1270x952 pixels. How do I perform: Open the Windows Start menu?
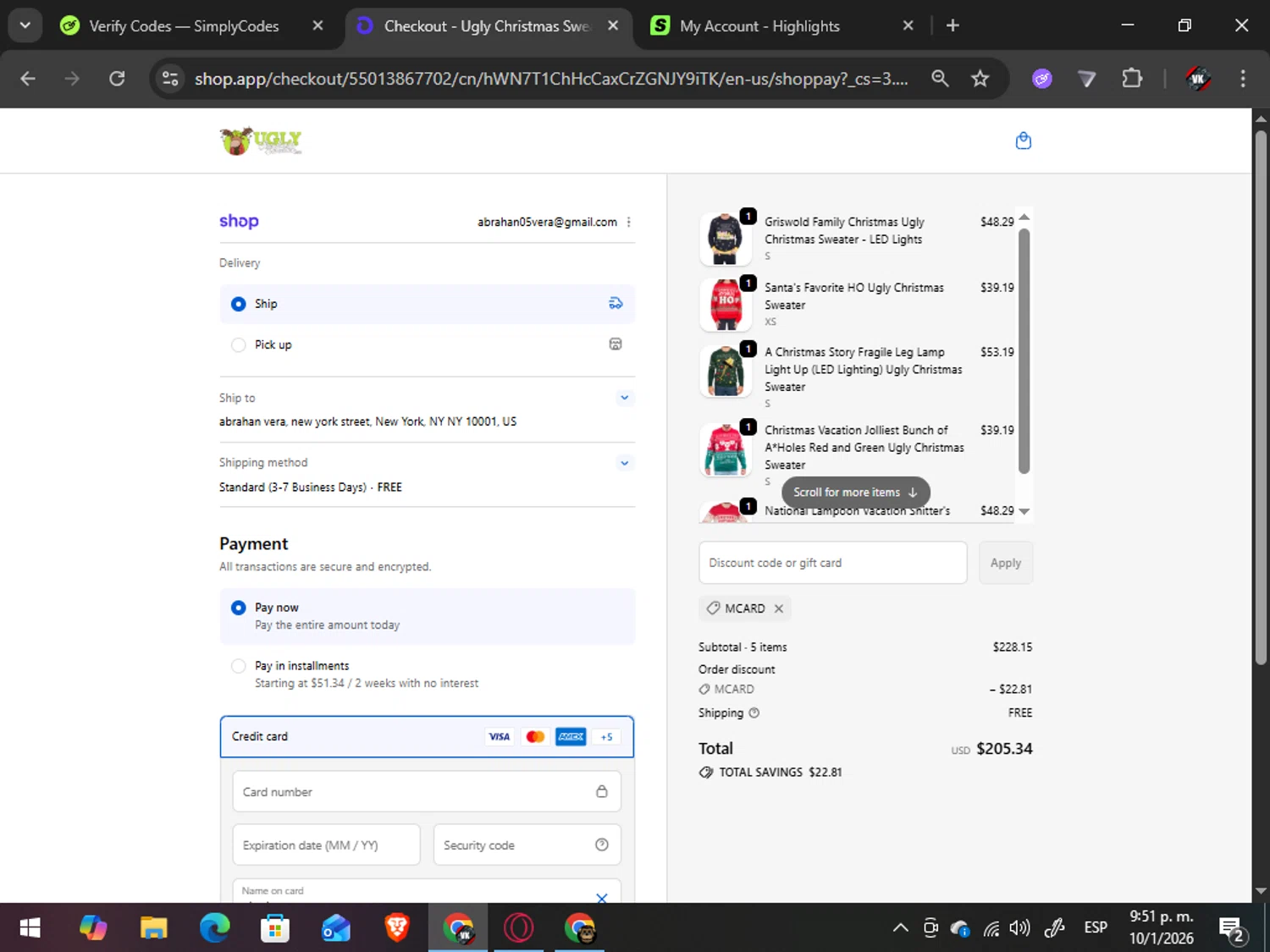point(30,928)
